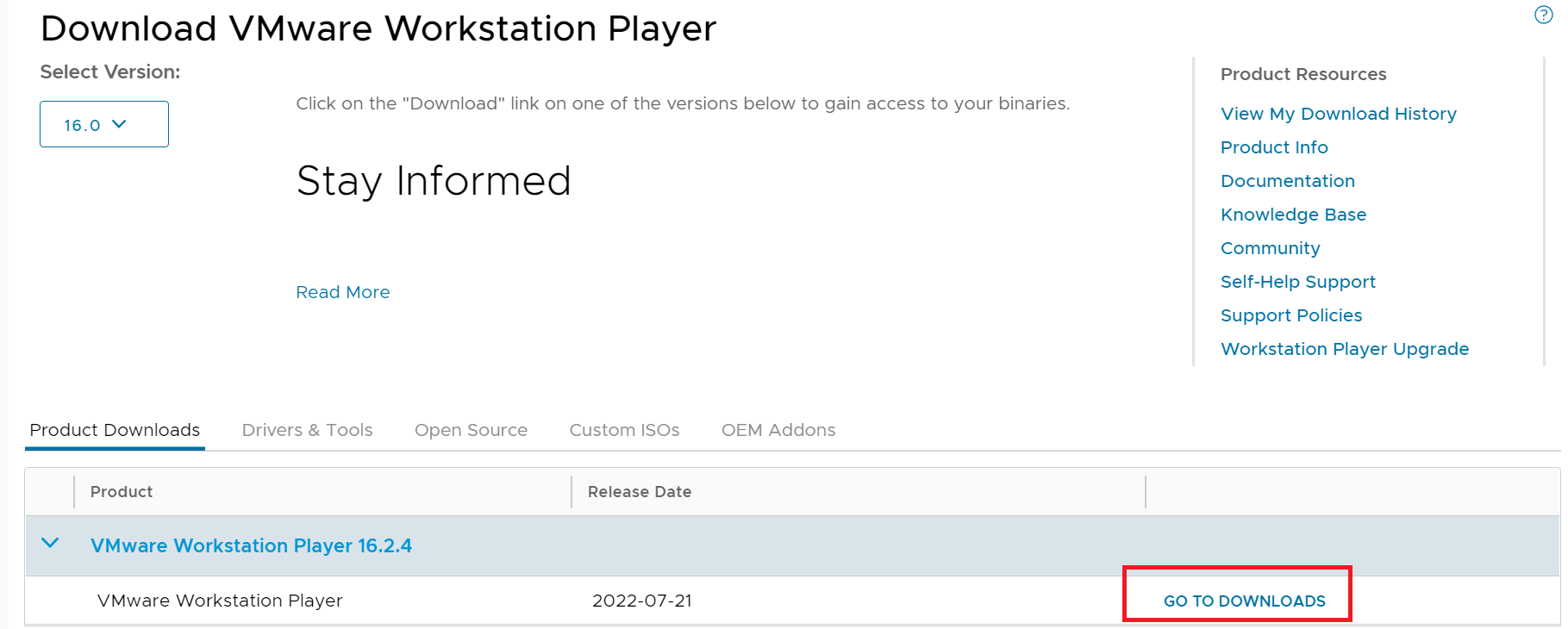
Task: Go to the OEM Addons tab
Action: click(x=778, y=430)
